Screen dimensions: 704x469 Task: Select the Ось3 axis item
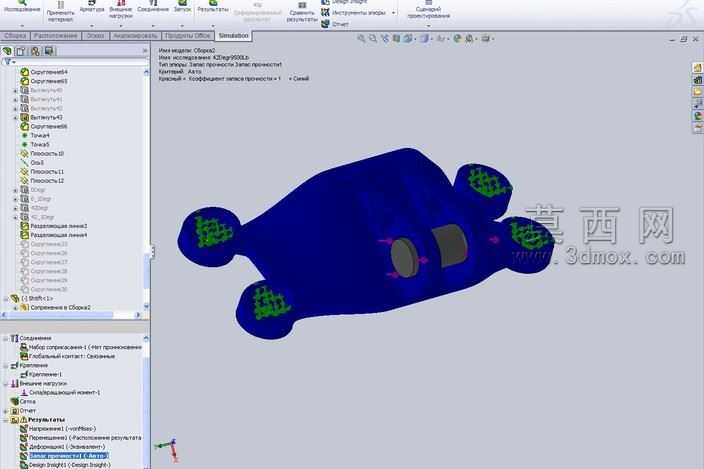click(x=32, y=163)
